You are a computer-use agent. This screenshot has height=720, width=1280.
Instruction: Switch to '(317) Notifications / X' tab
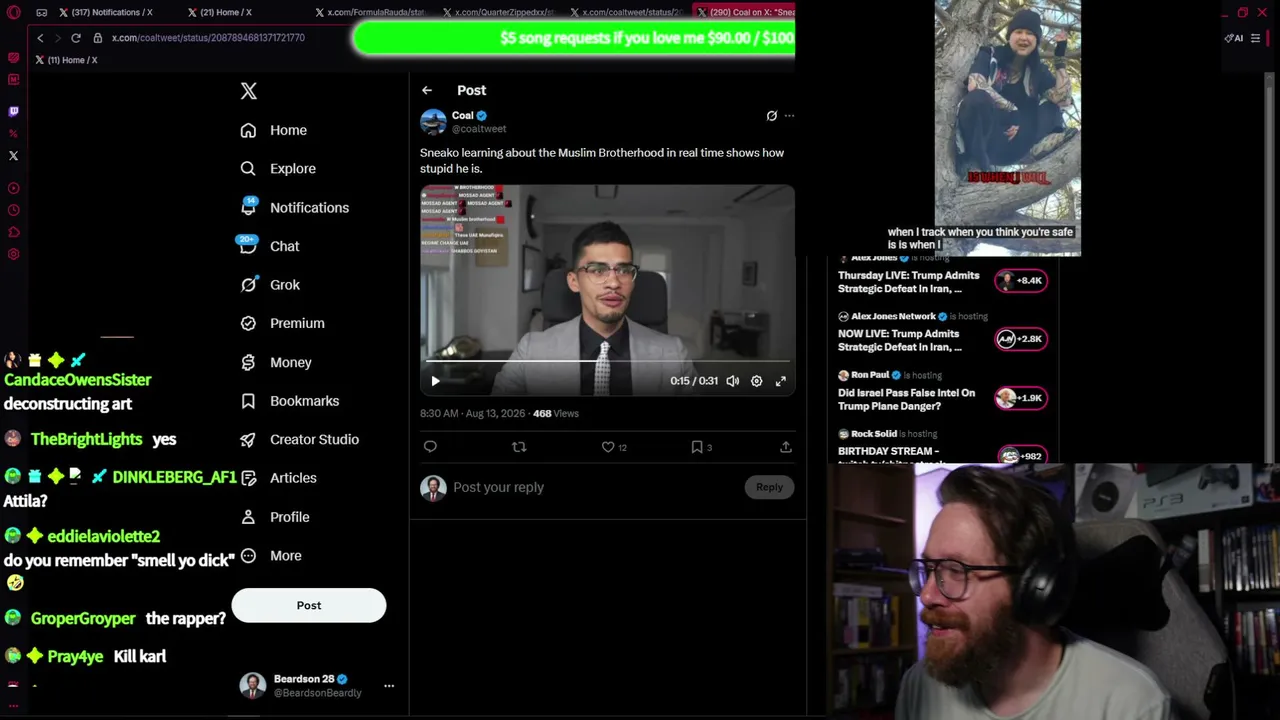(x=106, y=13)
